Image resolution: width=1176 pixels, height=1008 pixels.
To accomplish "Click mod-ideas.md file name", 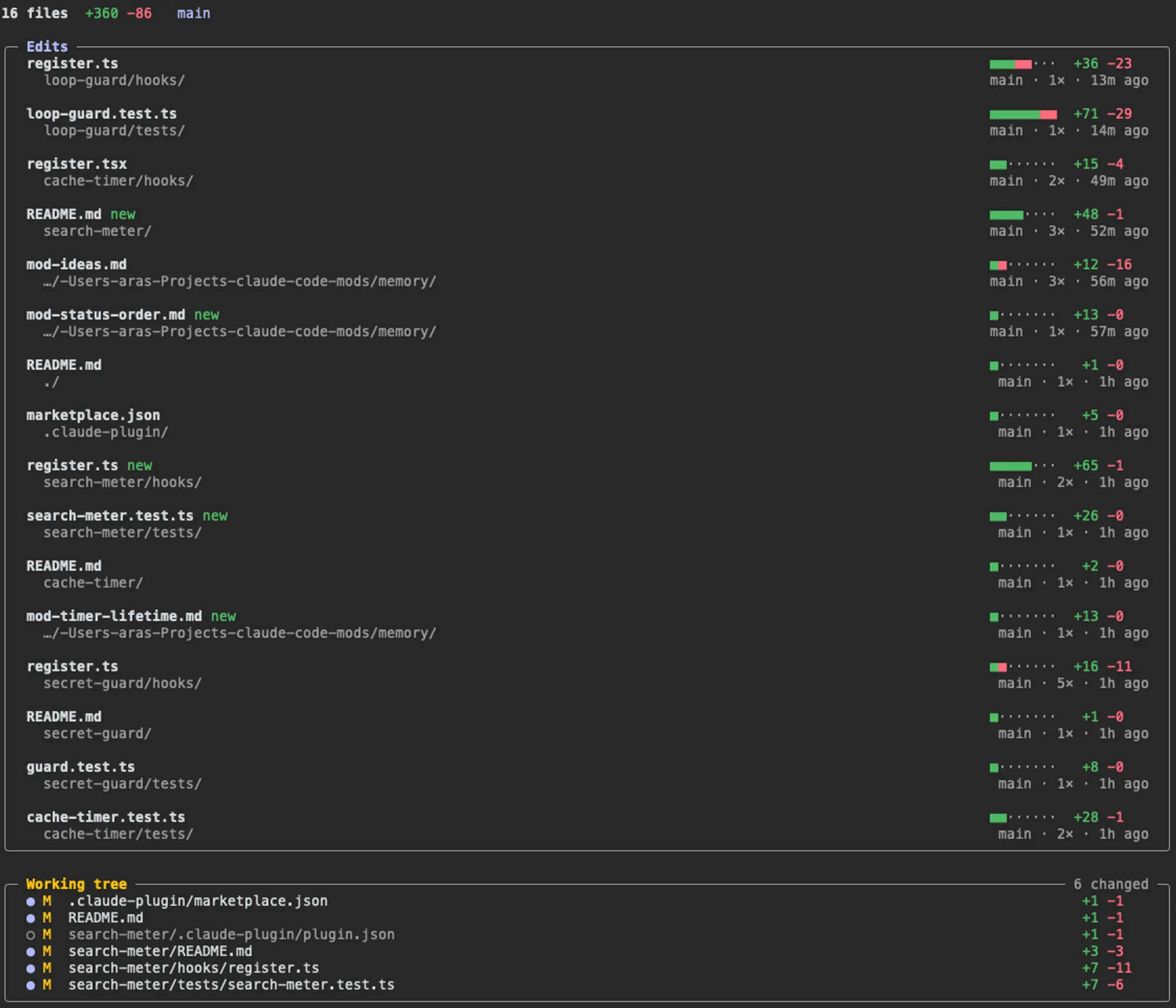I will click(76, 264).
